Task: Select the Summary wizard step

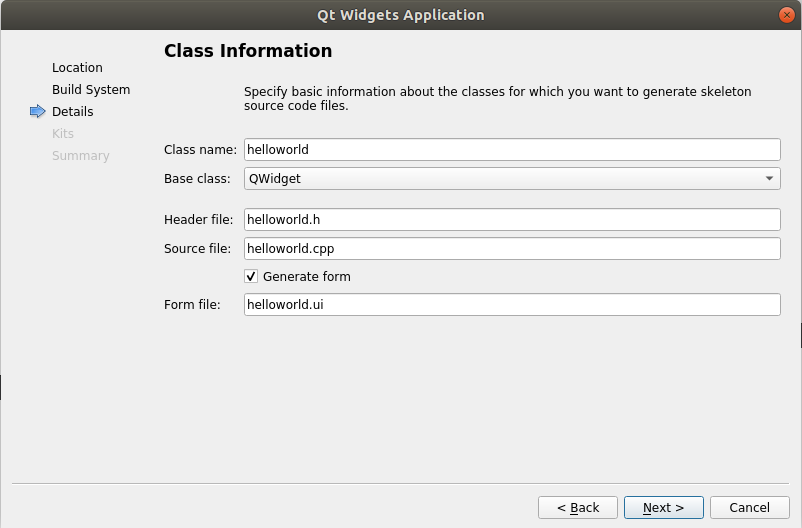Action: click(x=81, y=156)
